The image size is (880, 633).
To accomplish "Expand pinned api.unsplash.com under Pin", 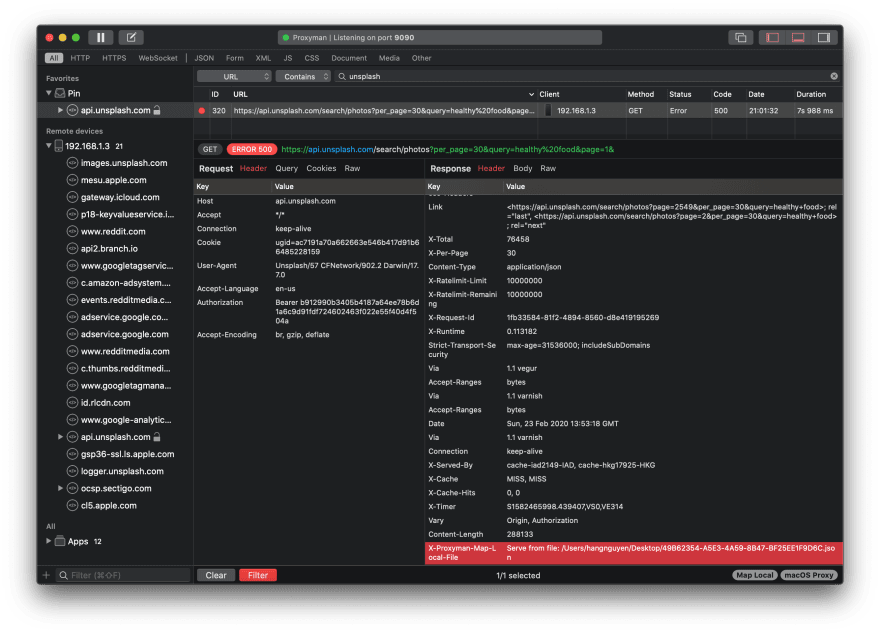I will click(x=60, y=110).
